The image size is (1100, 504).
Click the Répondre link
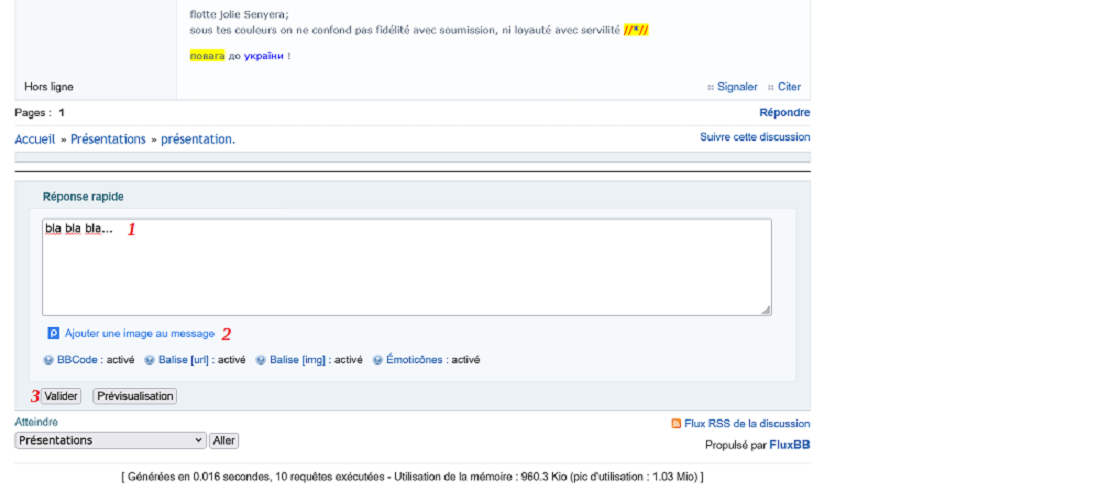click(x=784, y=112)
